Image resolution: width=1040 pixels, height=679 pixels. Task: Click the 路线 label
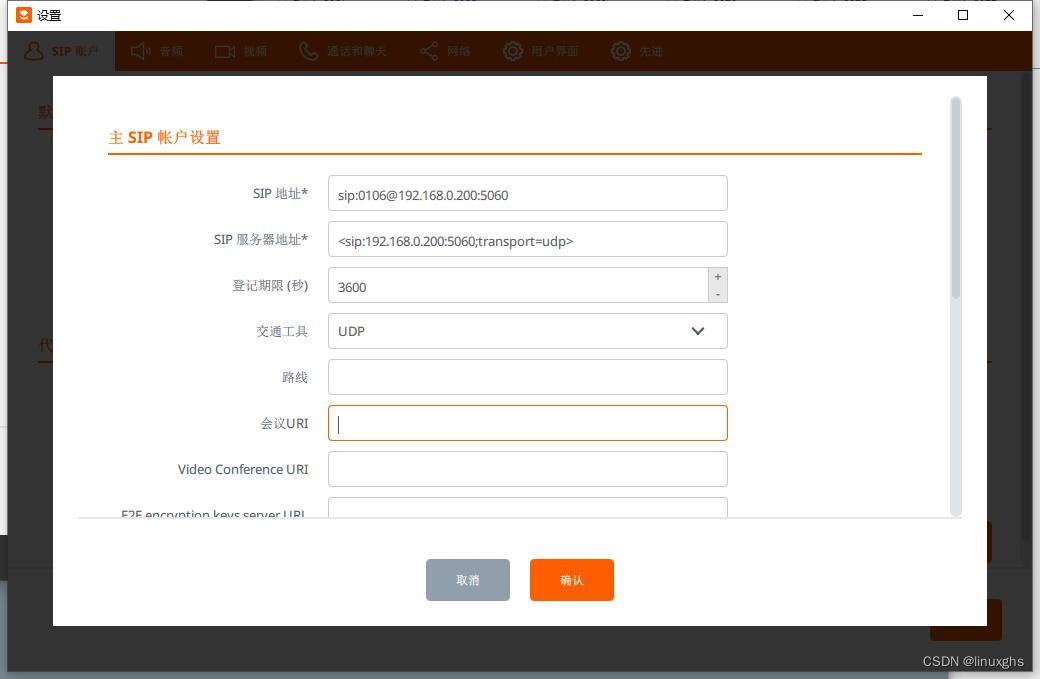(x=294, y=377)
